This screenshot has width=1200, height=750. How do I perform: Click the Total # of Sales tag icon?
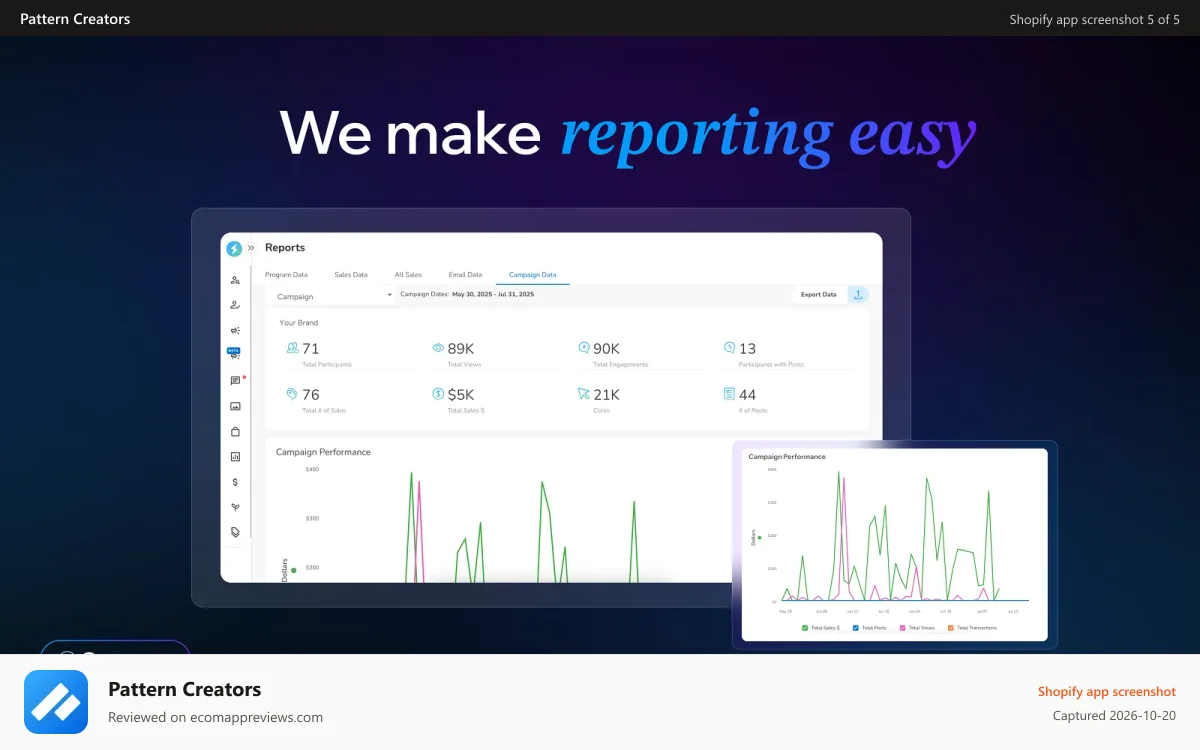pos(292,394)
